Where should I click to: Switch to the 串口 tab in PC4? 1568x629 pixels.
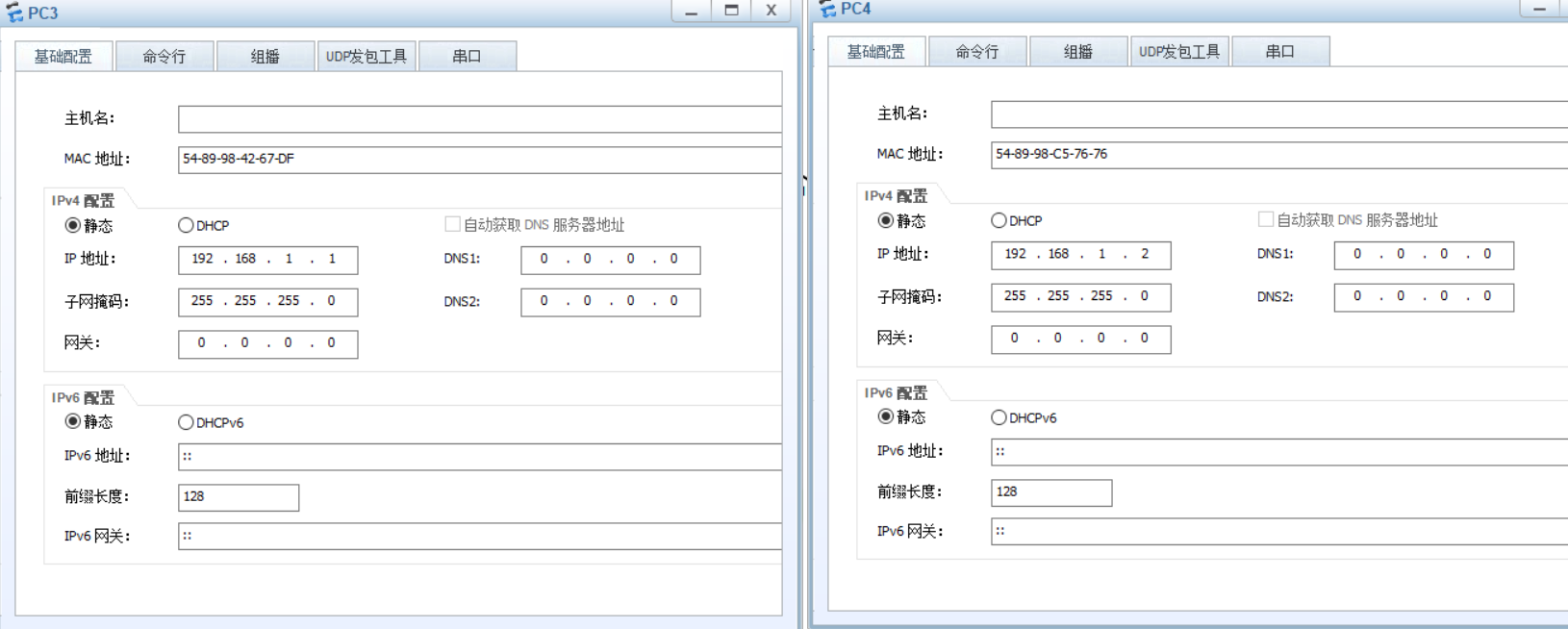pyautogui.click(x=1280, y=52)
